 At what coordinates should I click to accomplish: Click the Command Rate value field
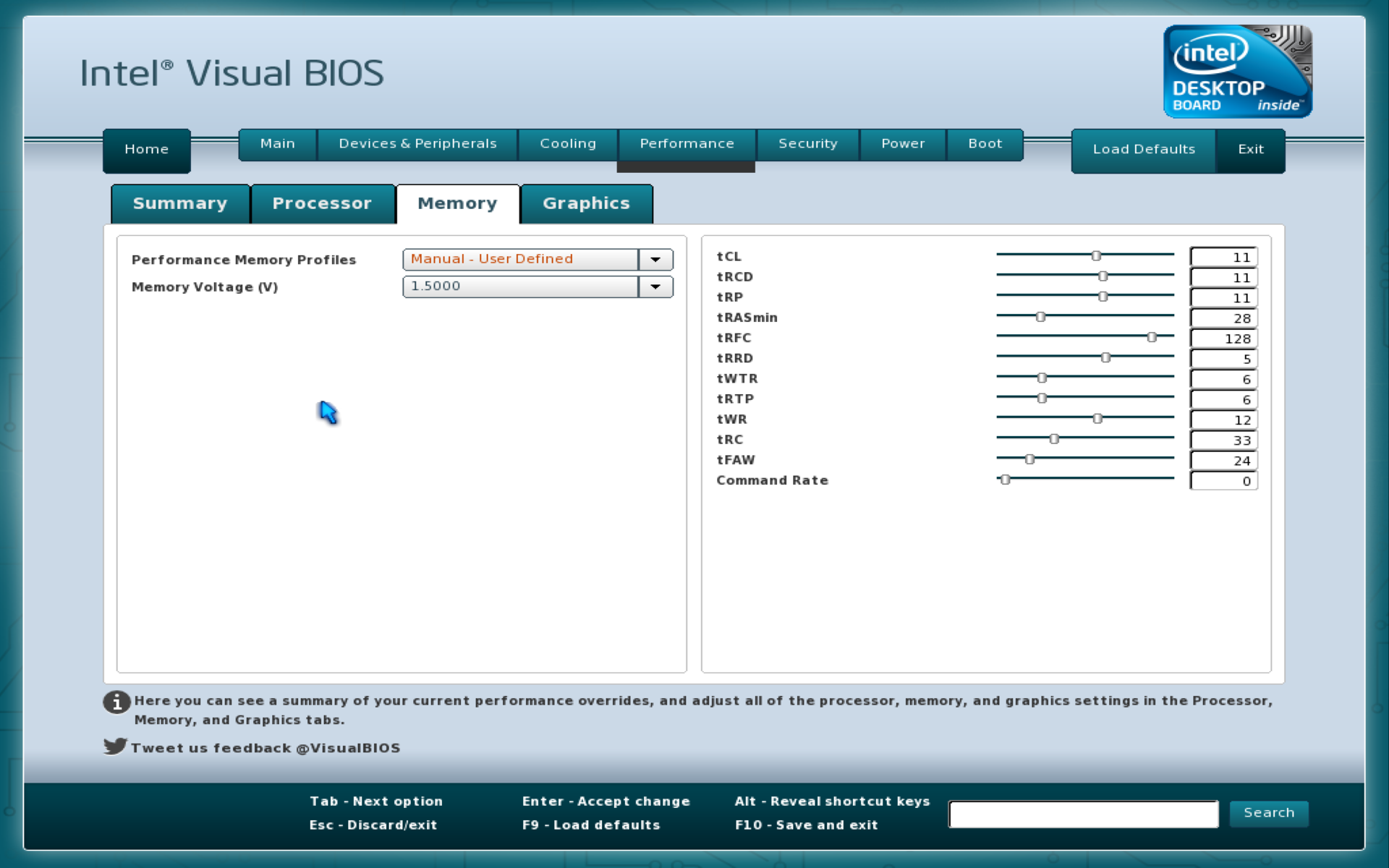pyautogui.click(x=1224, y=480)
